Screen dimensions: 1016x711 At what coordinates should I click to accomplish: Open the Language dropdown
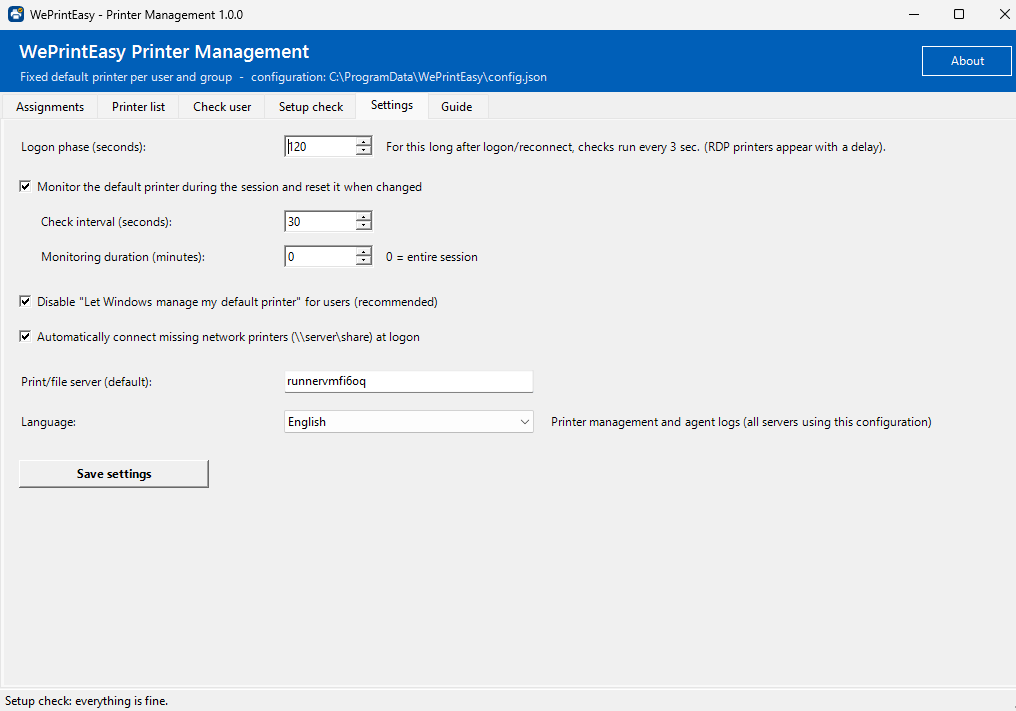(409, 422)
